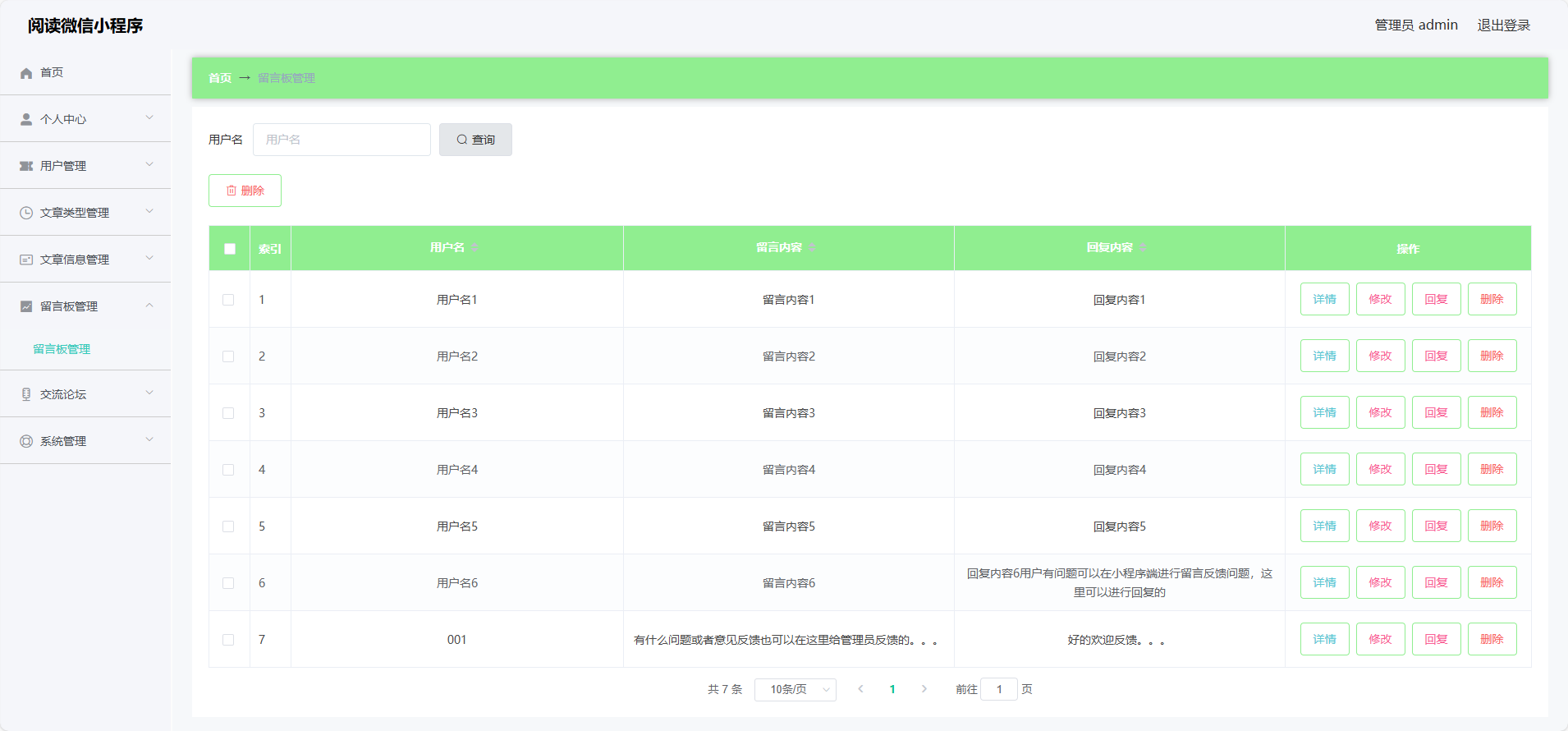Open 详情 for the 用户名1 row
This screenshot has height=731, width=1568.
click(1324, 299)
